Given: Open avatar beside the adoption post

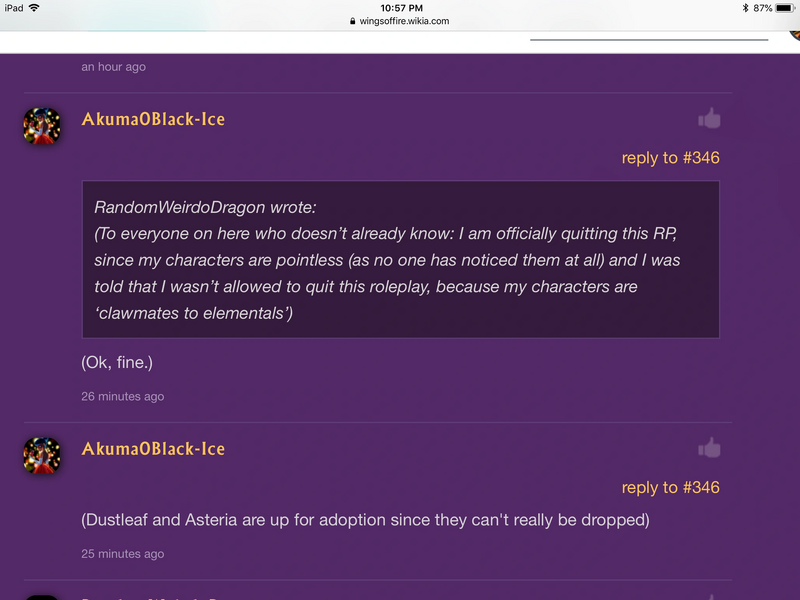Looking at the screenshot, I should click(42, 455).
